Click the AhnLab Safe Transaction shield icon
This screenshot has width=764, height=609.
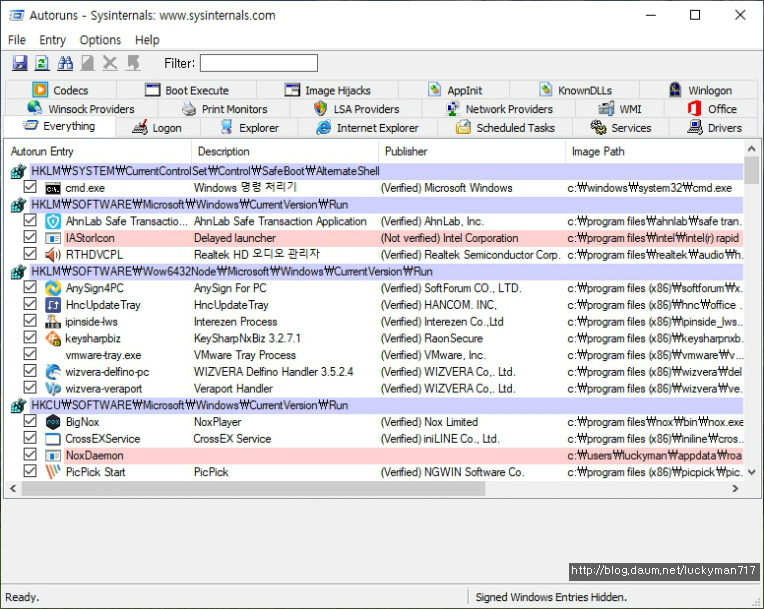click(x=53, y=222)
